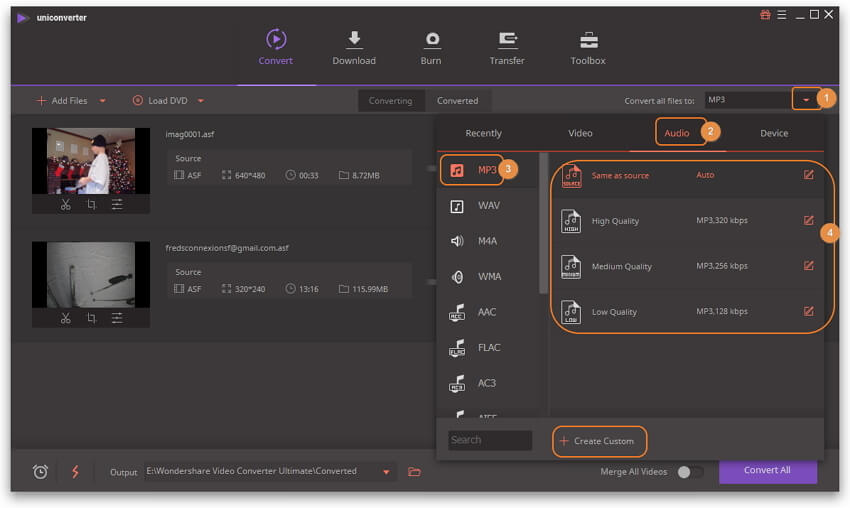Screen dimensions: 850x508
Task: Select WMA audio format
Action: [x=487, y=276]
